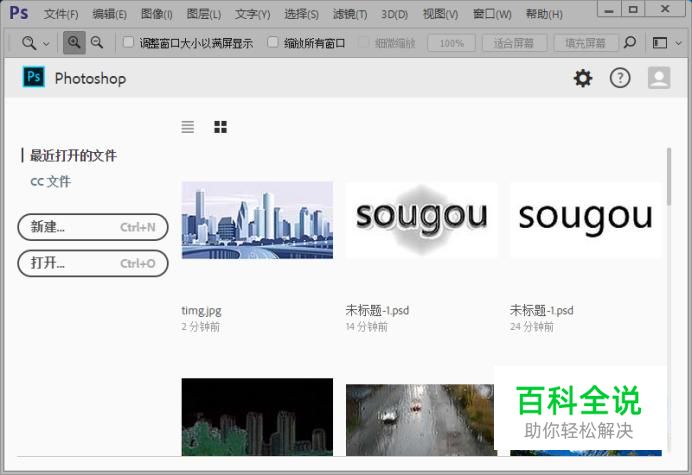Select the zoom out magnifier option
Screen dimensions: 692x475
pyautogui.click(x=97, y=42)
